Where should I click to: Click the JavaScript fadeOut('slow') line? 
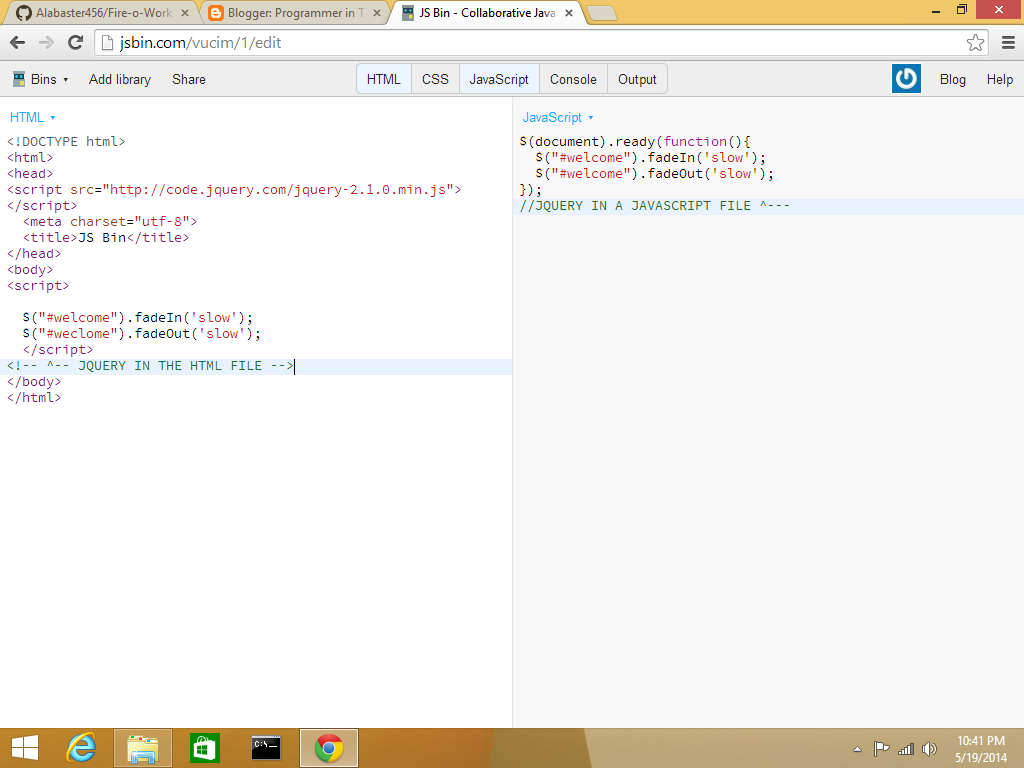point(654,174)
